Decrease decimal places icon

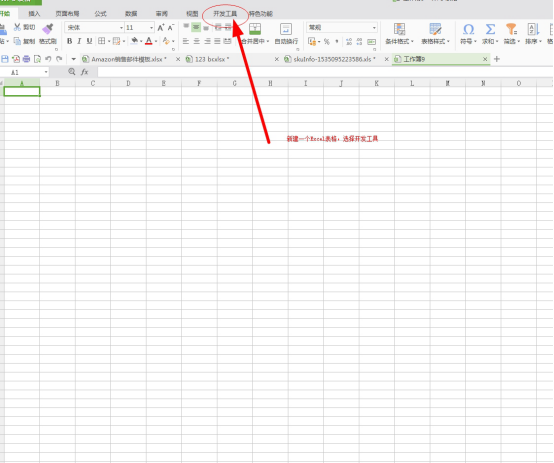359,41
